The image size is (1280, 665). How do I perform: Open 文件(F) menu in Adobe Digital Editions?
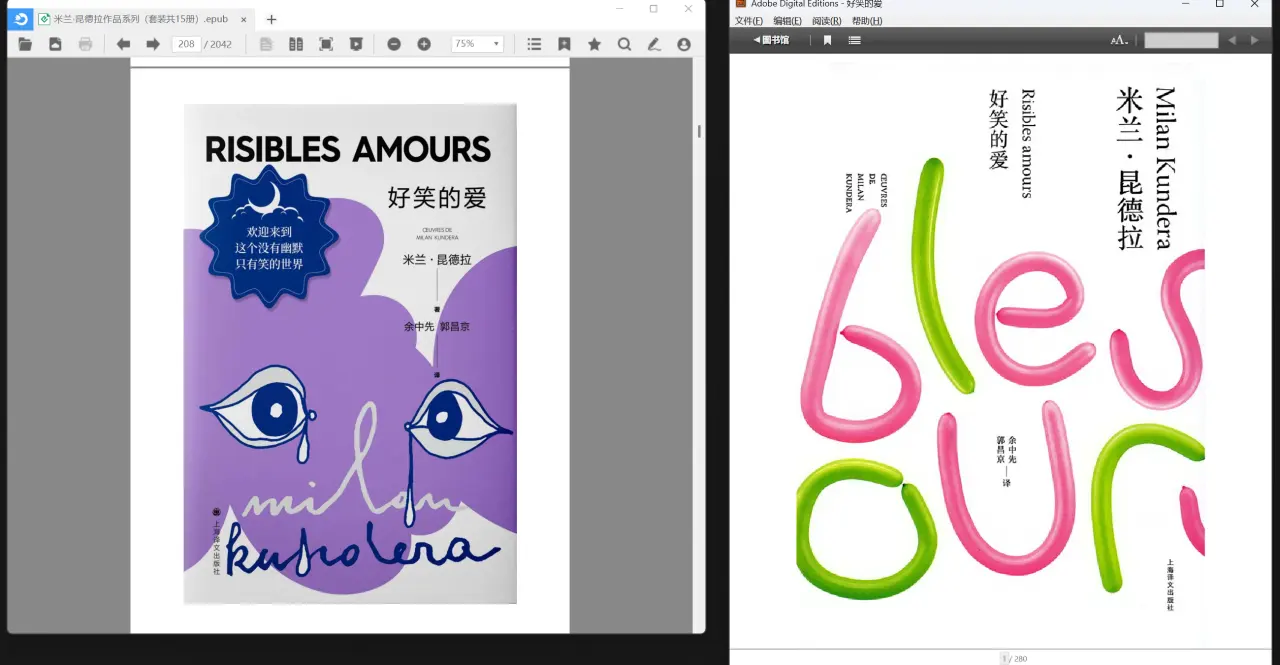tap(749, 21)
